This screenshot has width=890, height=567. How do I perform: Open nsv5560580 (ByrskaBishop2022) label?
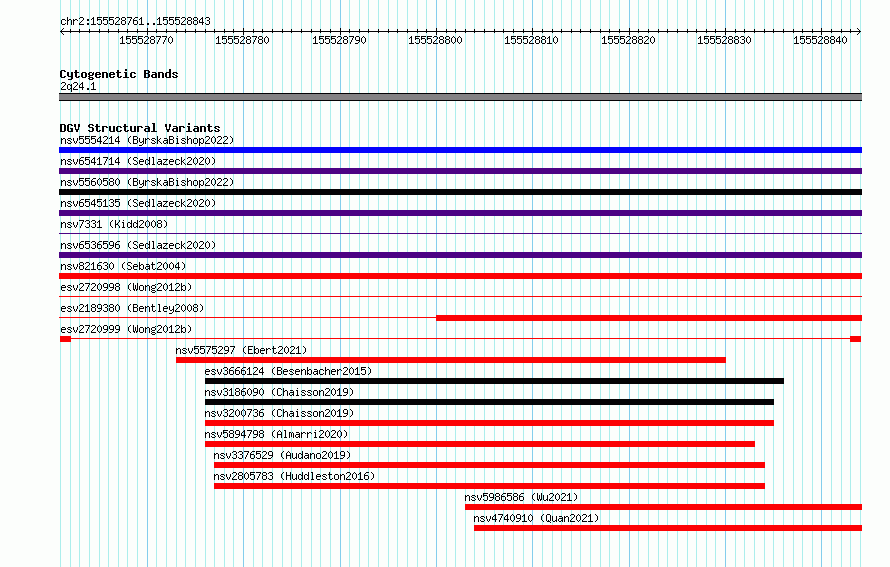(x=147, y=182)
